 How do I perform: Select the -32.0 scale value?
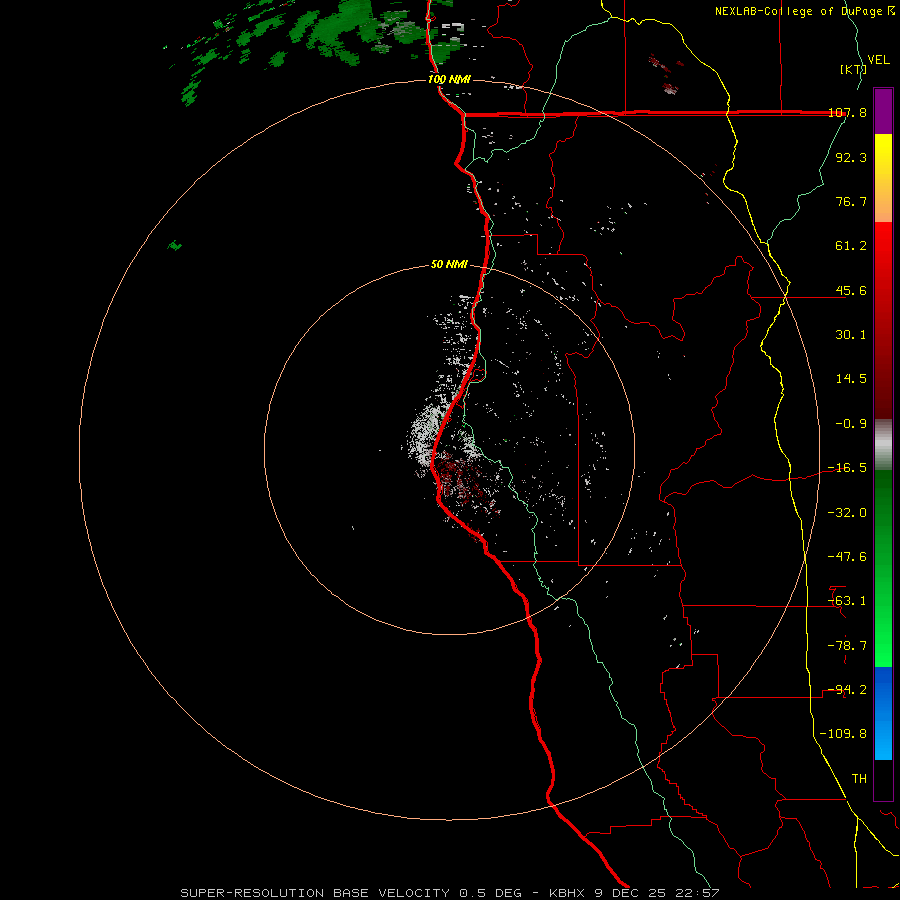tap(847, 513)
